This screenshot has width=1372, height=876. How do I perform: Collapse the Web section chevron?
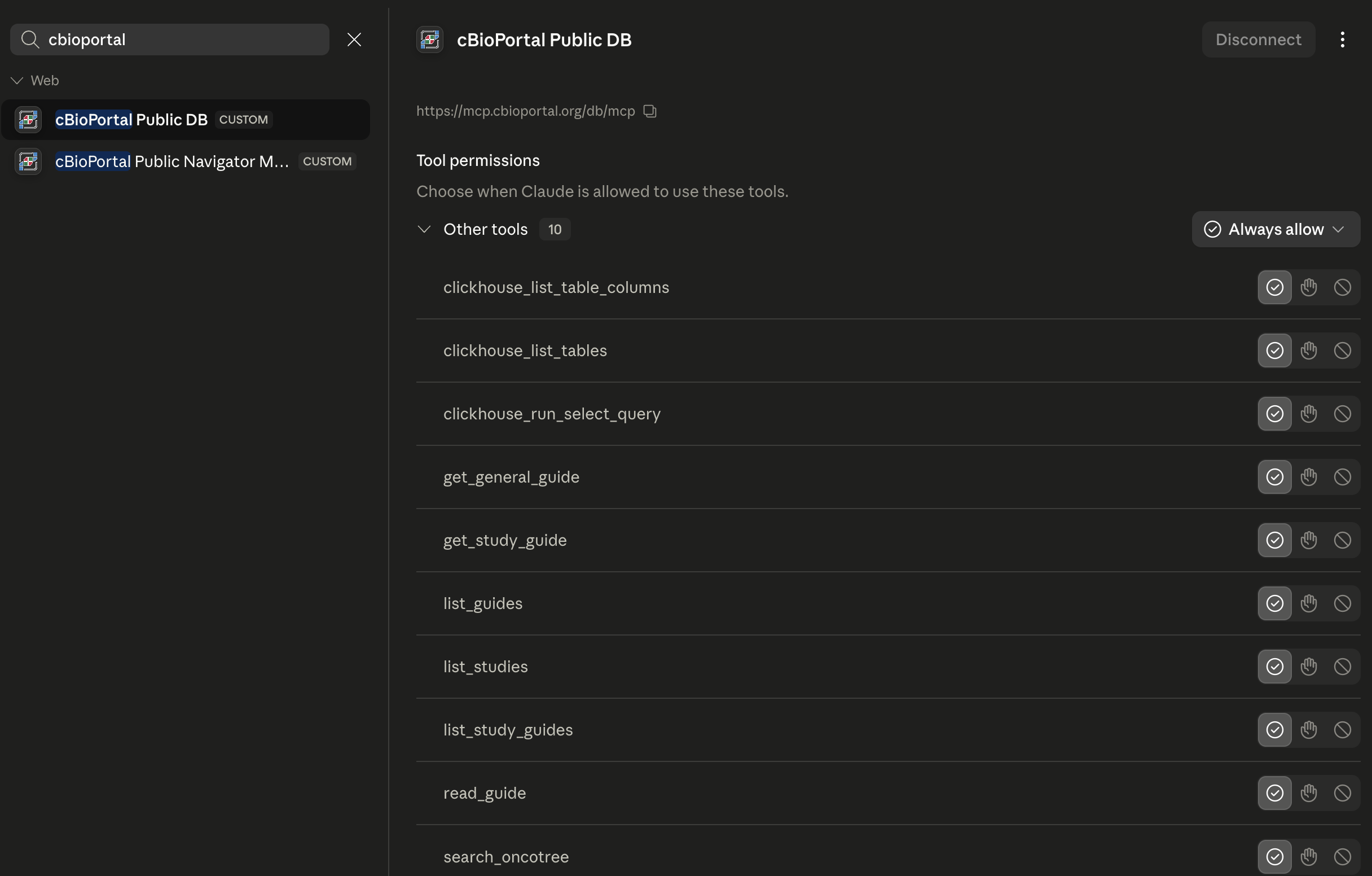point(17,80)
